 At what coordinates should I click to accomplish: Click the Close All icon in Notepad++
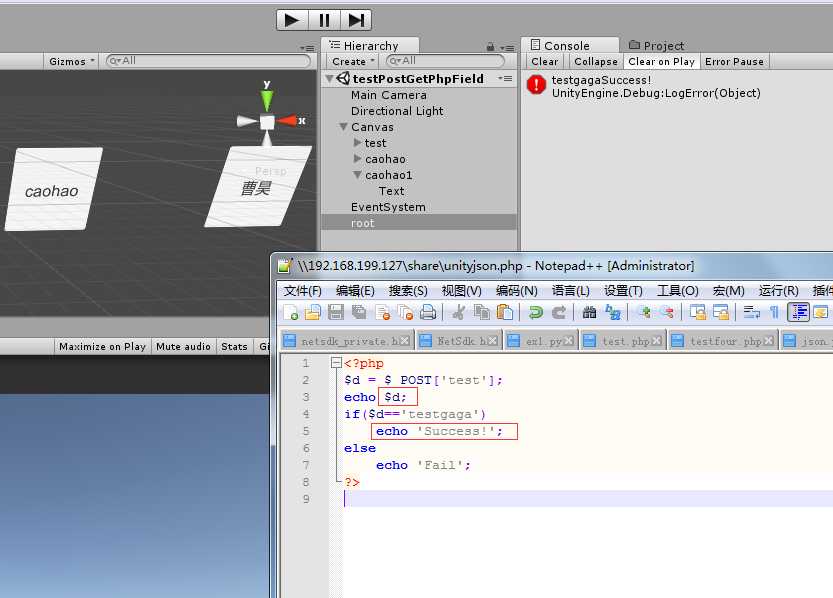coord(405,312)
